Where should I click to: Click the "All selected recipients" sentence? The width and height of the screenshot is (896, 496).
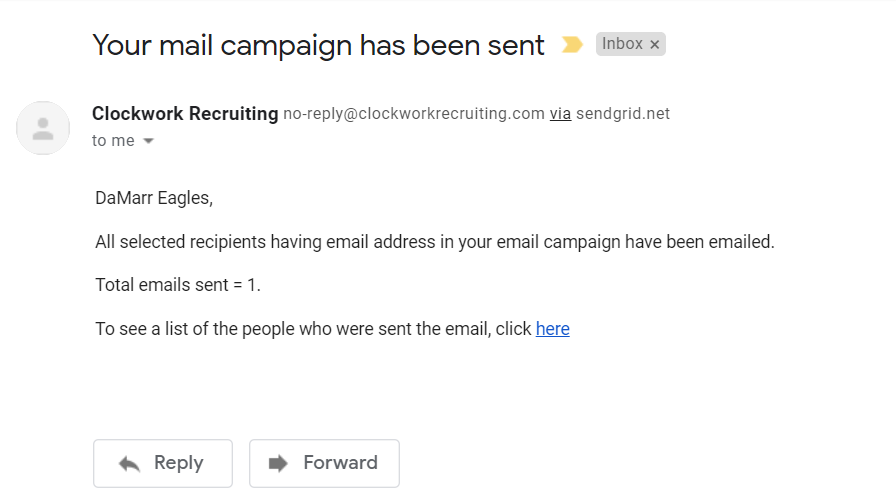(x=435, y=242)
